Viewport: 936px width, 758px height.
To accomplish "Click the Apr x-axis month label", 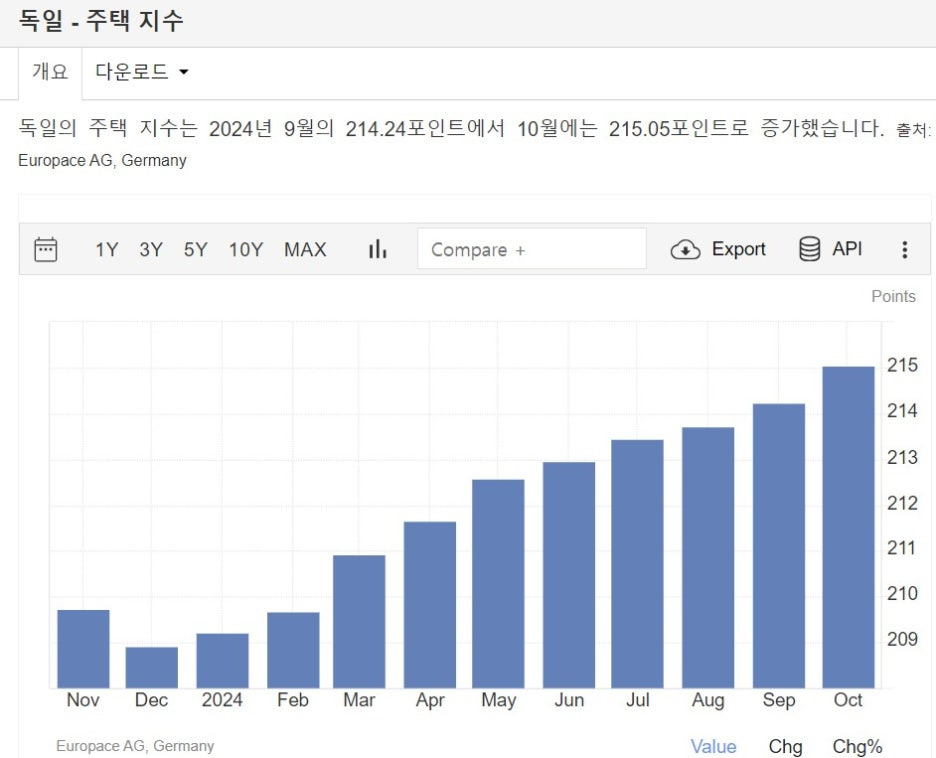I will click(430, 701).
